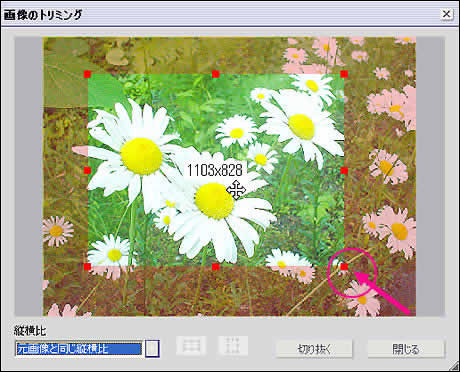Click the bottom-center red crop handle

(216, 267)
